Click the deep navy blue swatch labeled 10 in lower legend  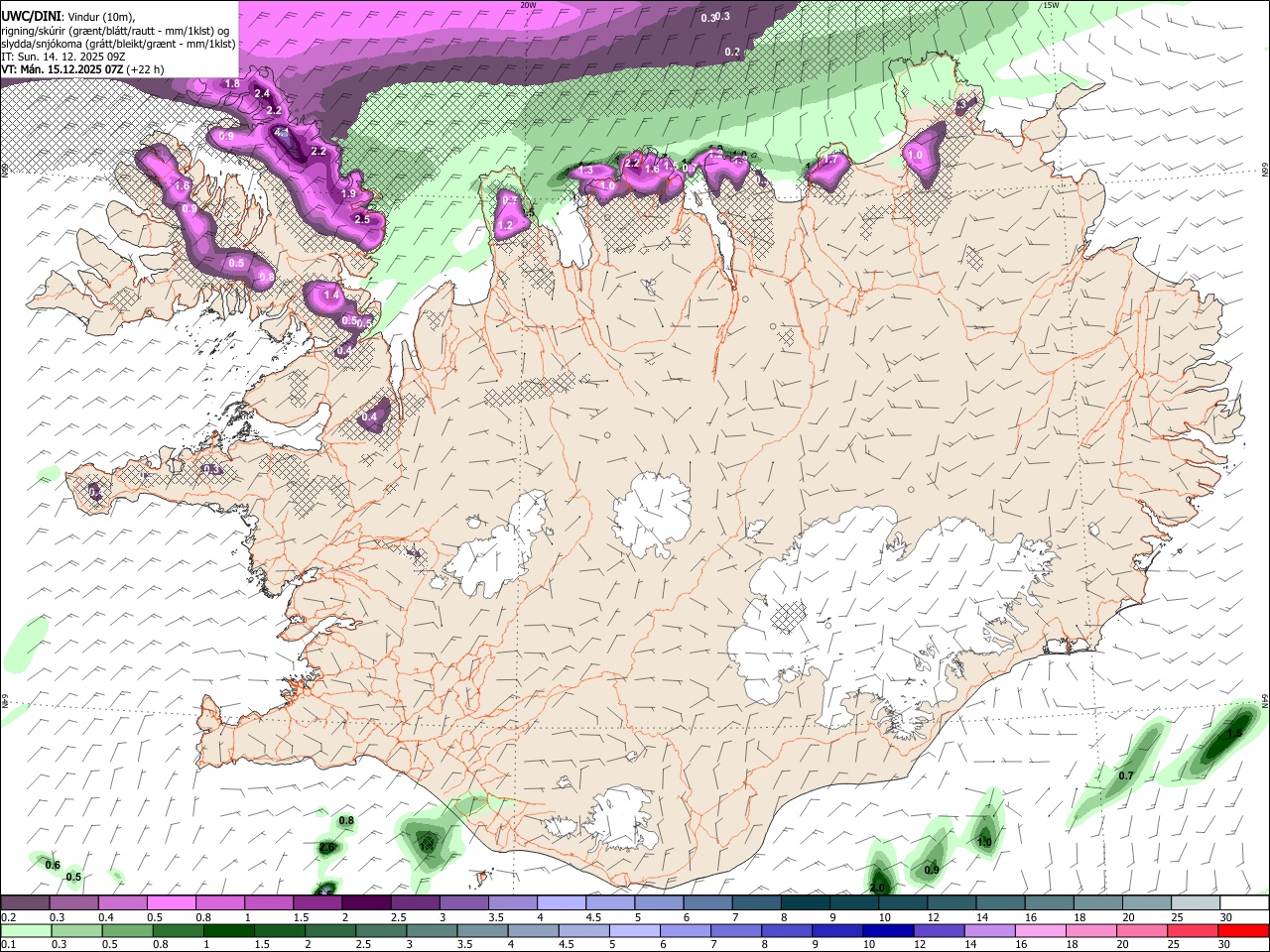coord(887,931)
